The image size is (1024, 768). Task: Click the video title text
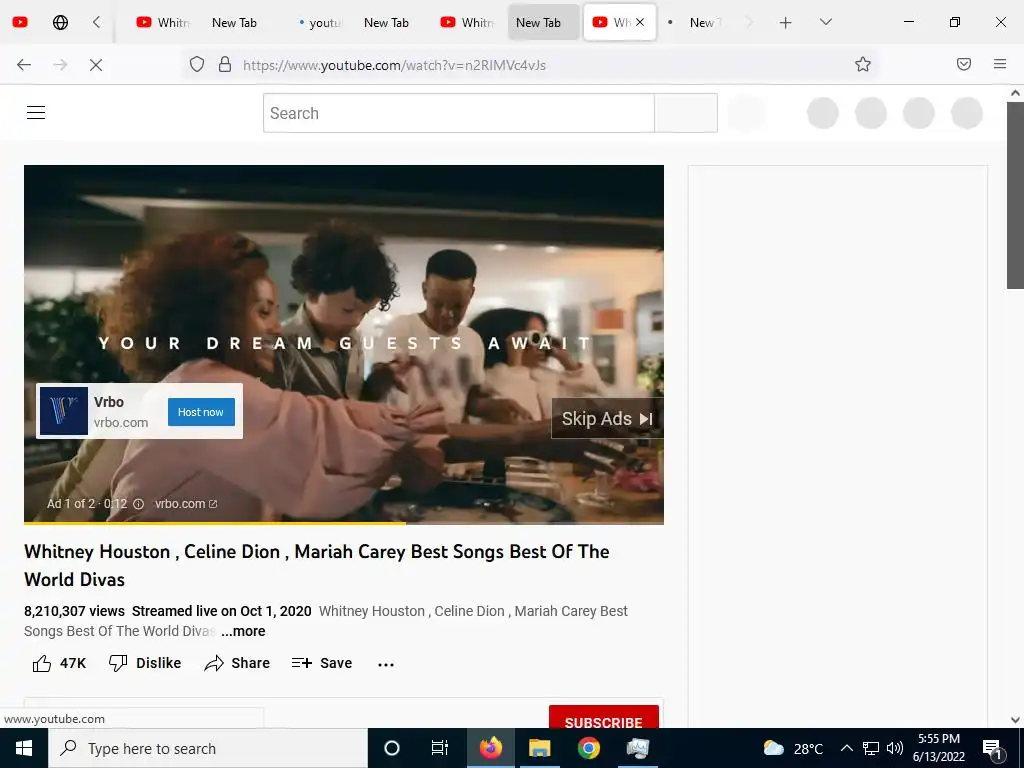pyautogui.click(x=317, y=566)
